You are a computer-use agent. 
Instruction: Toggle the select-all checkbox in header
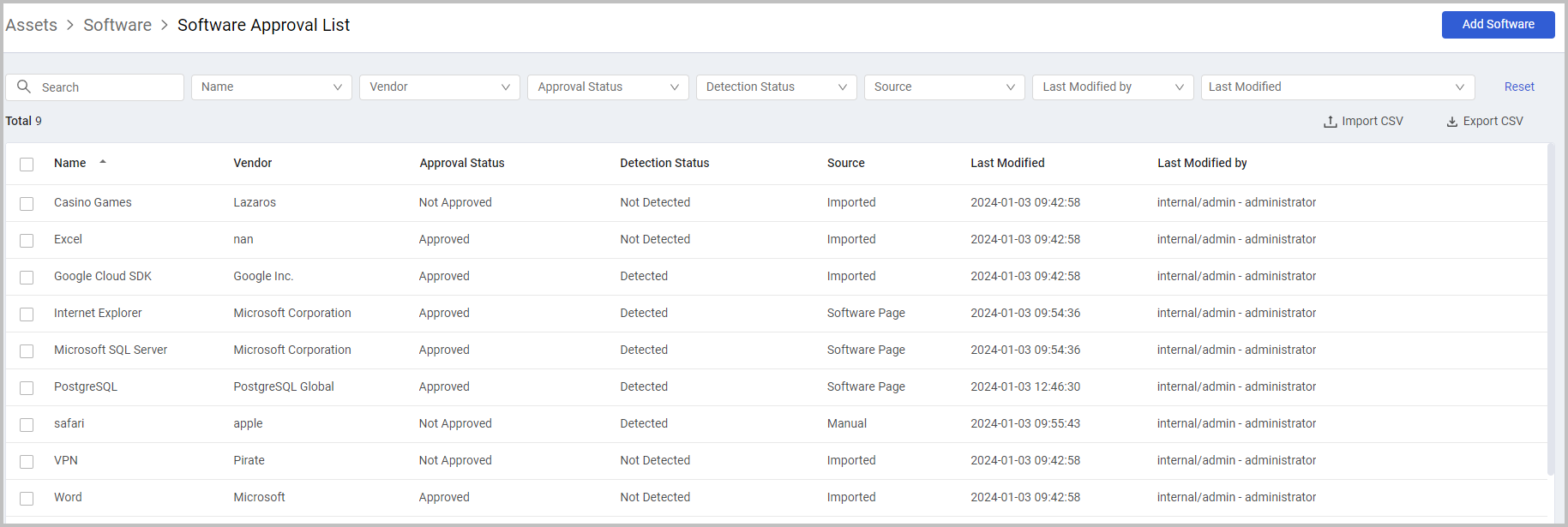27,165
